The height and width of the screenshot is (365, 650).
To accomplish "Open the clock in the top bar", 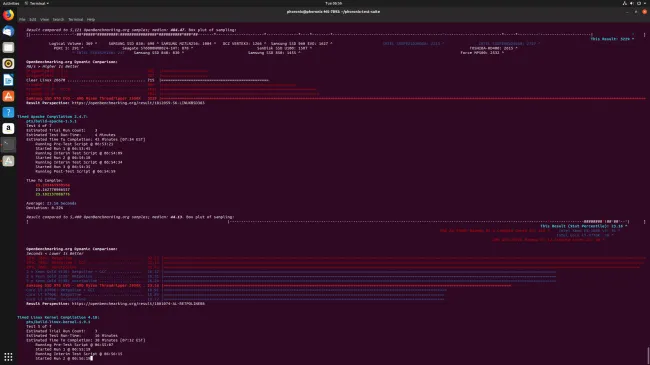I will (x=333, y=3).
